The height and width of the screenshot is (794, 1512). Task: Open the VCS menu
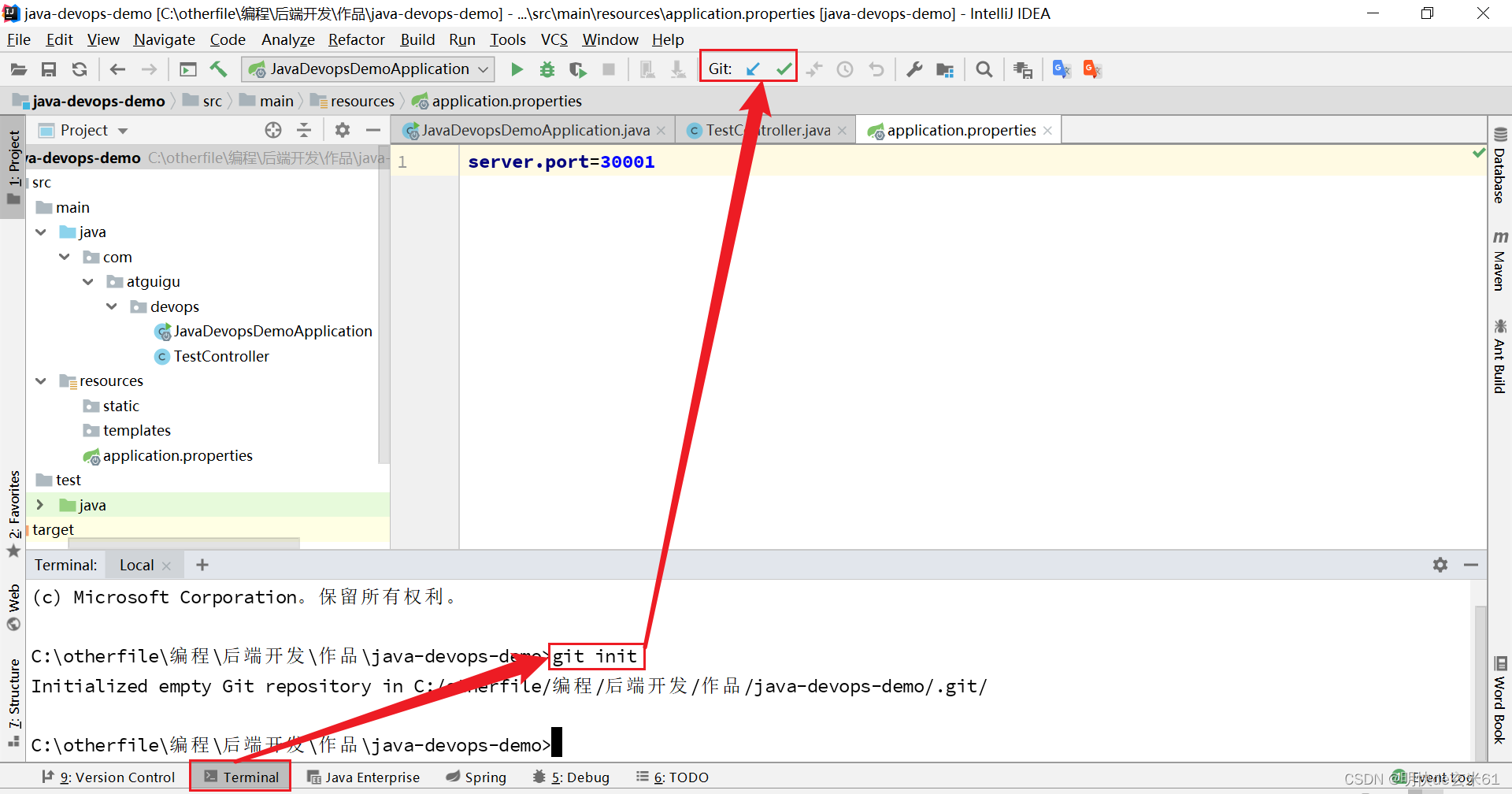[554, 39]
